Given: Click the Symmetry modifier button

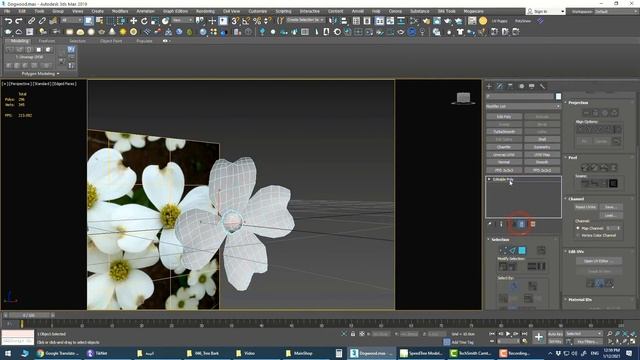Looking at the screenshot, I should coord(542,147).
